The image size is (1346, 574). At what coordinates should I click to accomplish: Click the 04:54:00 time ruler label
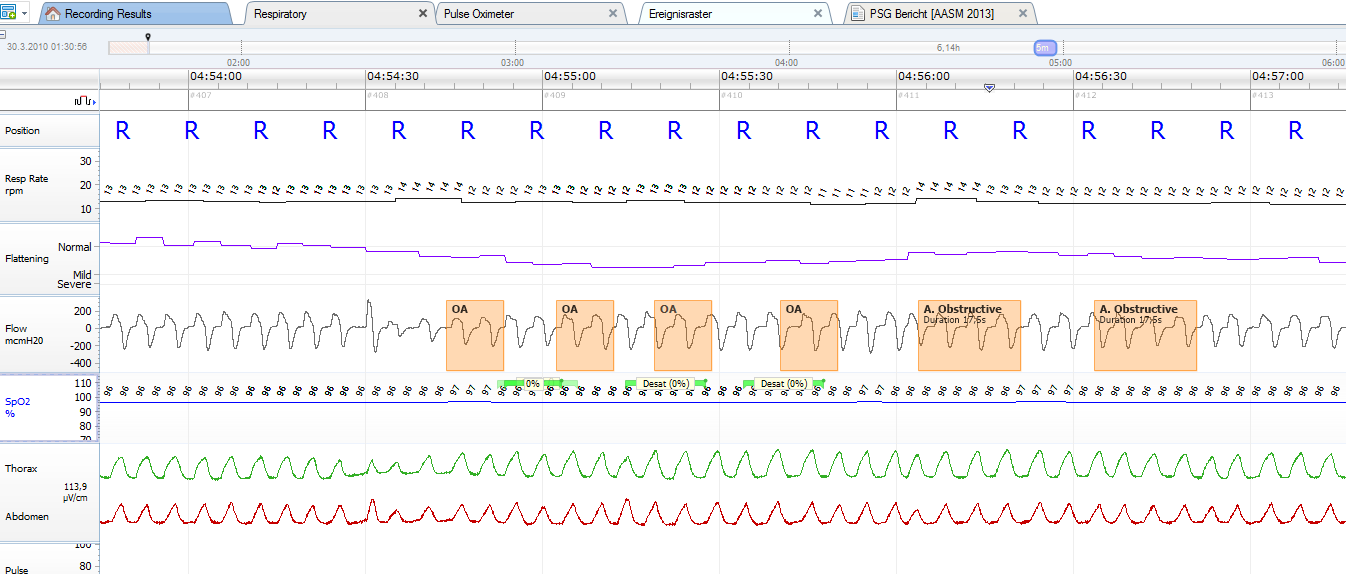(x=215, y=76)
